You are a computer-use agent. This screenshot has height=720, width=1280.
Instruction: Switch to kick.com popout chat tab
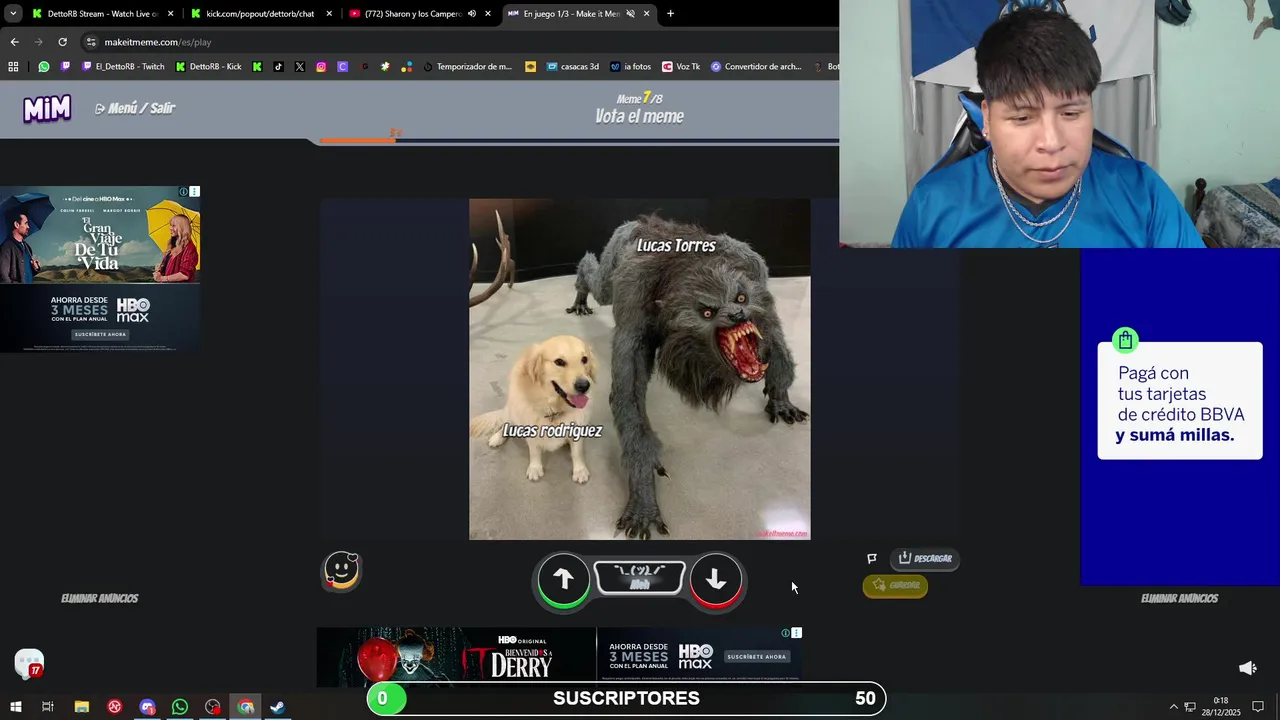260,14
